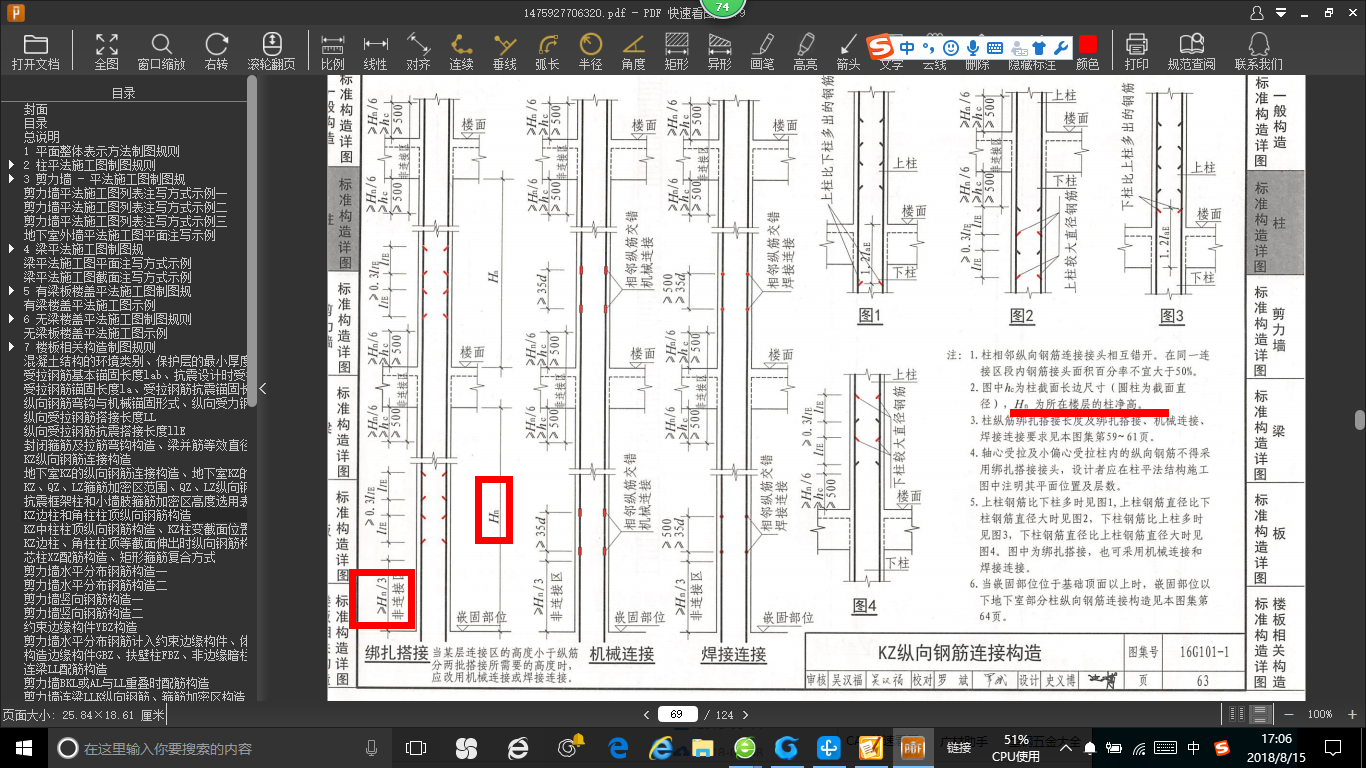Screen dimensions: 1366x768
Task: Select the 全图 fit-all view tool
Action: (x=106, y=50)
